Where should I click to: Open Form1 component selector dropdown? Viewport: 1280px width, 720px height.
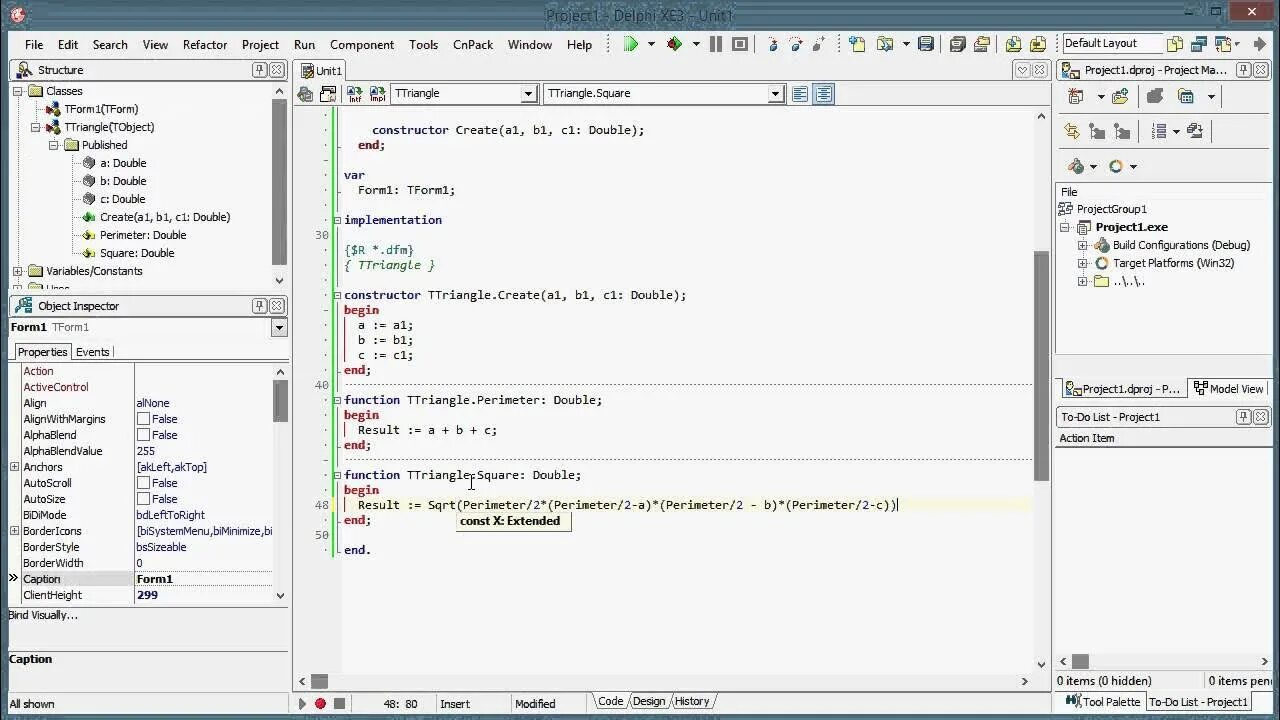[x=279, y=328]
